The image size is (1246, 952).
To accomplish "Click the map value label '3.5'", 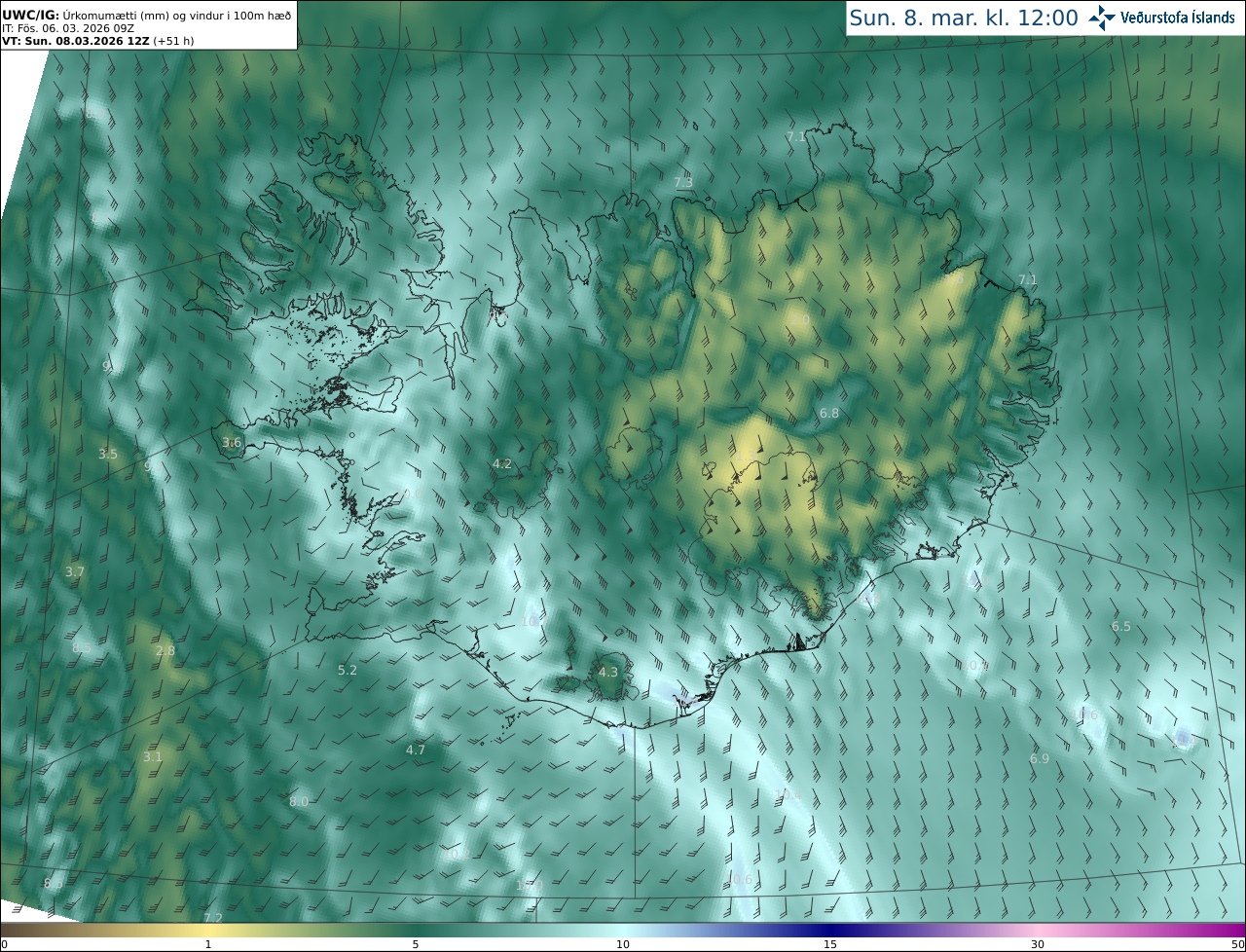I will coord(108,454).
